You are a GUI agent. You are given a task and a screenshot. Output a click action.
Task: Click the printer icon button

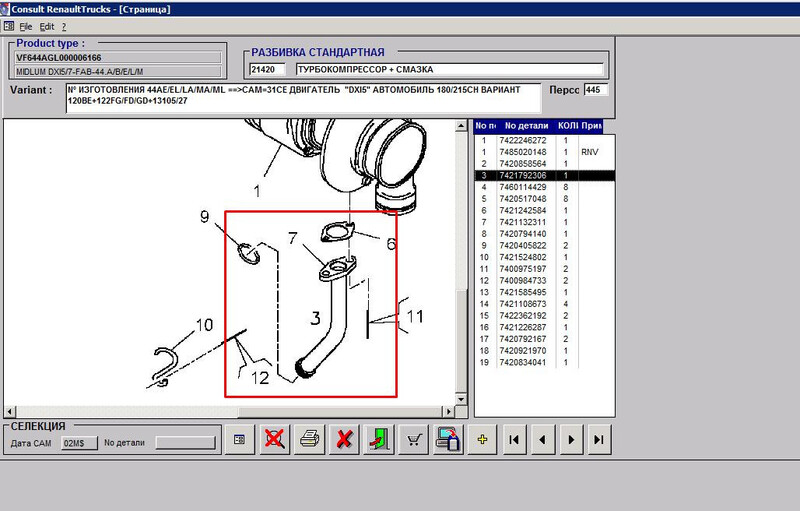point(309,439)
